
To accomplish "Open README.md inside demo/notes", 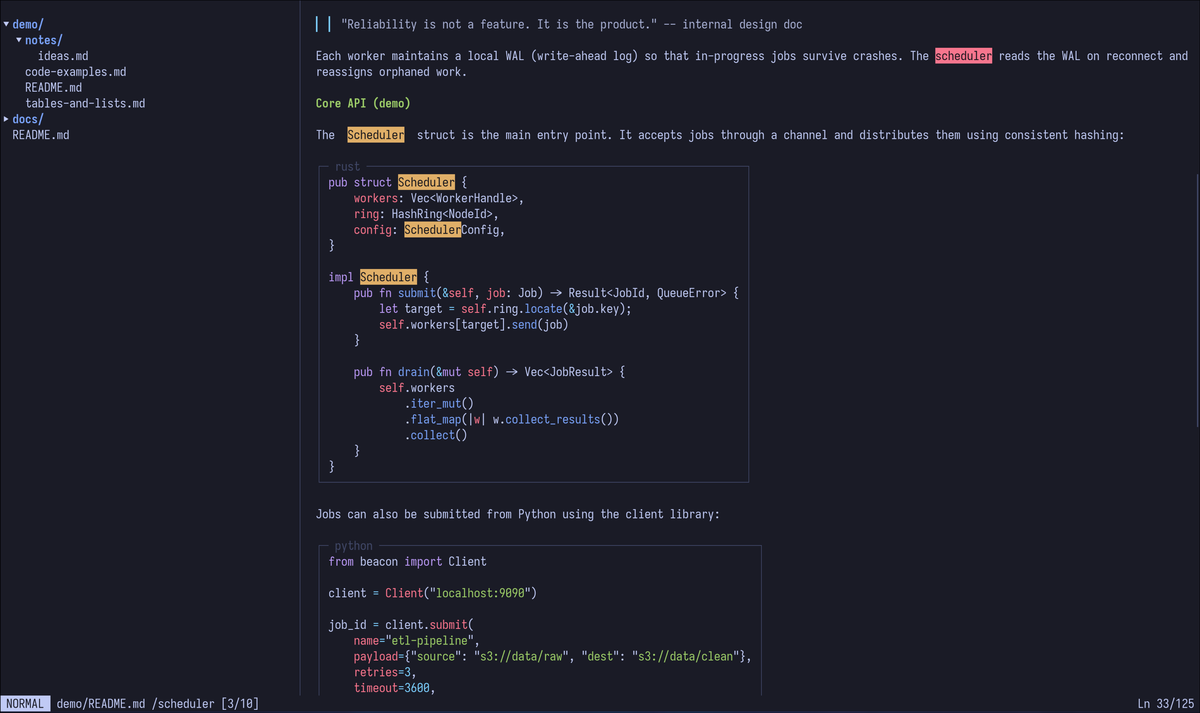I will point(53,87).
